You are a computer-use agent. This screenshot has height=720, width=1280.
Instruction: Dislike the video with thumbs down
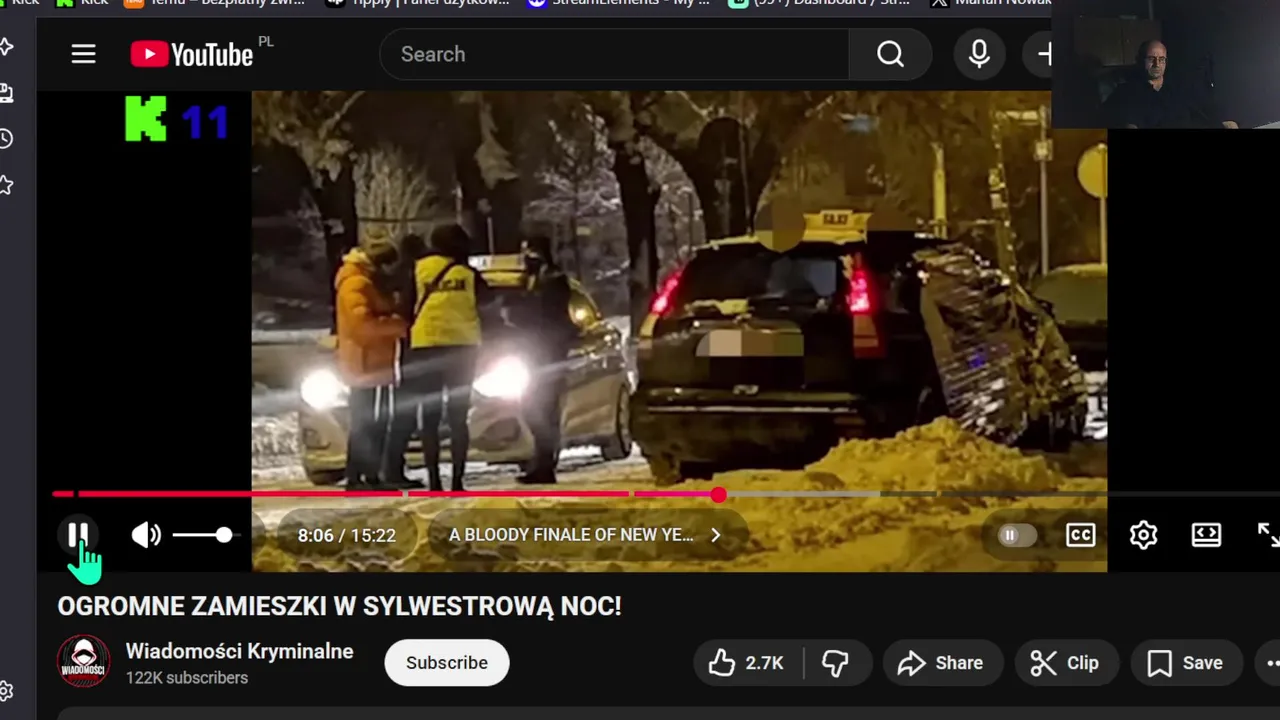836,662
